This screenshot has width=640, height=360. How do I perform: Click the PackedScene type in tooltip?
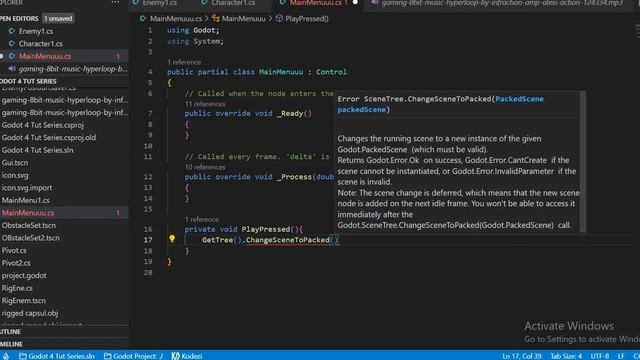pyautogui.click(x=519, y=99)
